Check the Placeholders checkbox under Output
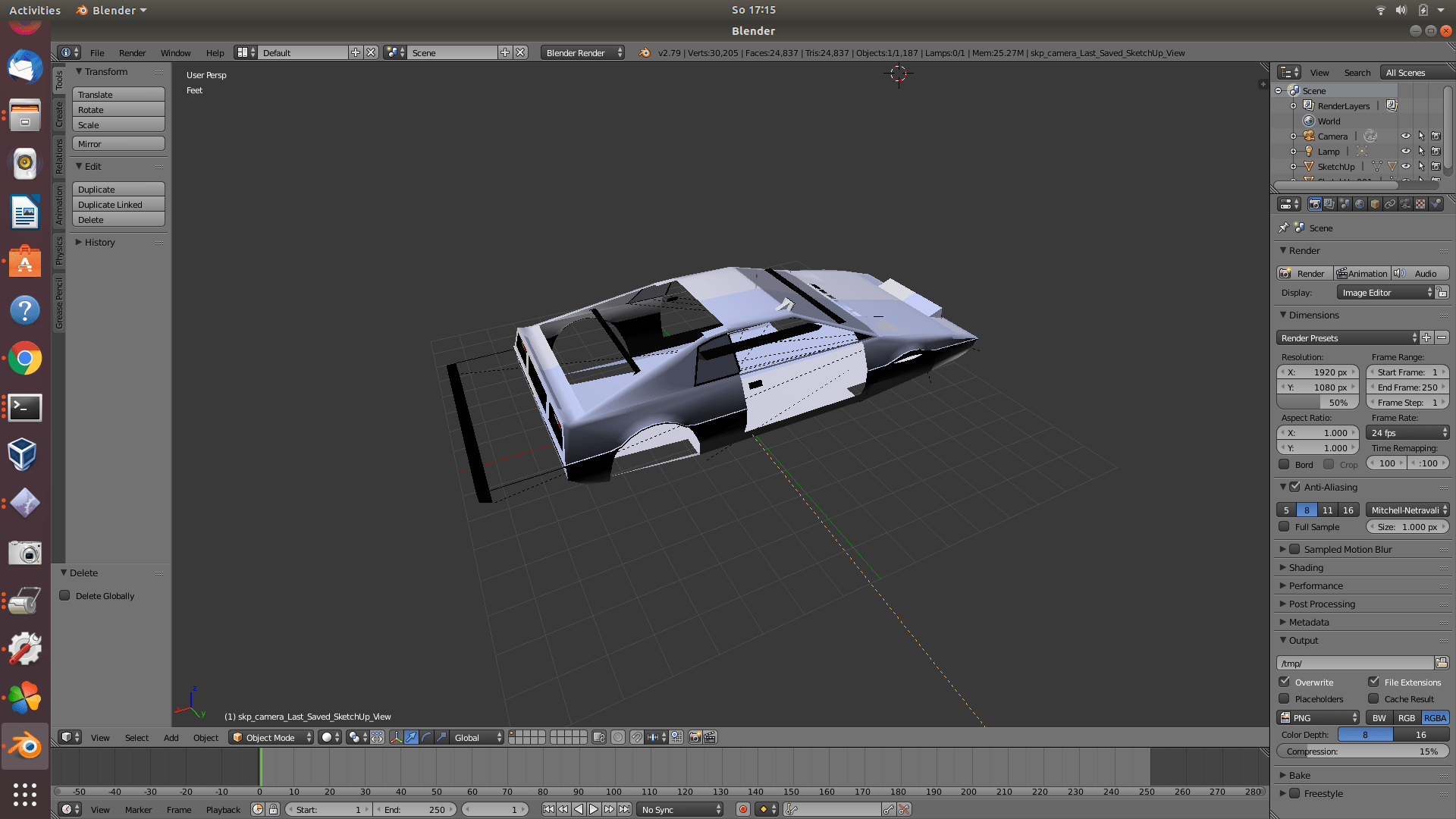This screenshot has height=819, width=1456. coord(1284,699)
